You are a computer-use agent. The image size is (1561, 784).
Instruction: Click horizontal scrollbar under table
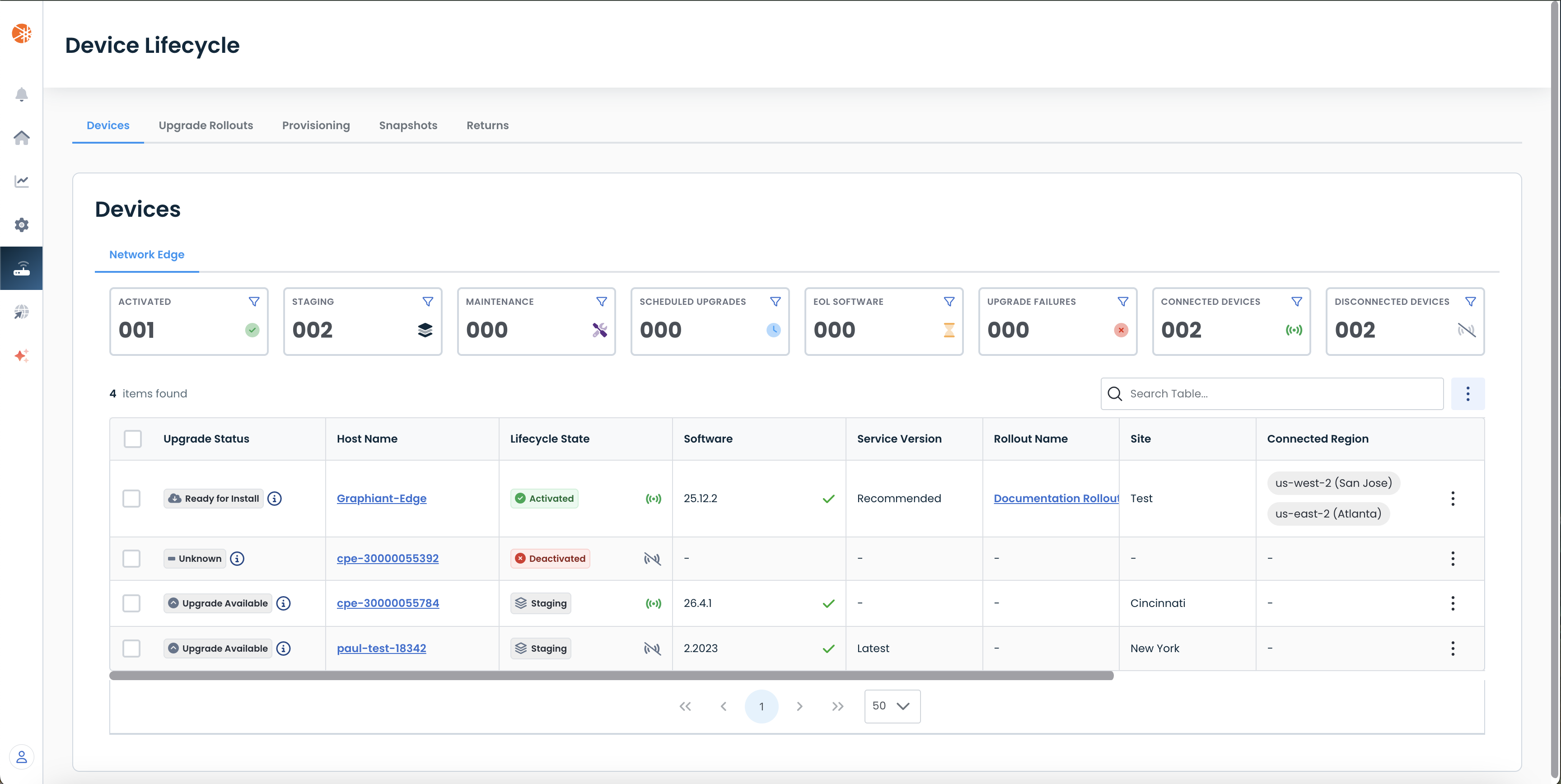[x=612, y=676]
